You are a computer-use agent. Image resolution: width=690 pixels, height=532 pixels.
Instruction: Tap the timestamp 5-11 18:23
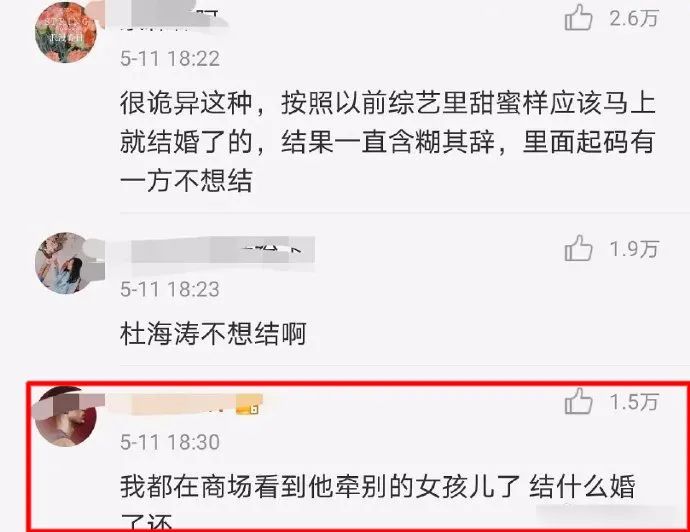[170, 289]
